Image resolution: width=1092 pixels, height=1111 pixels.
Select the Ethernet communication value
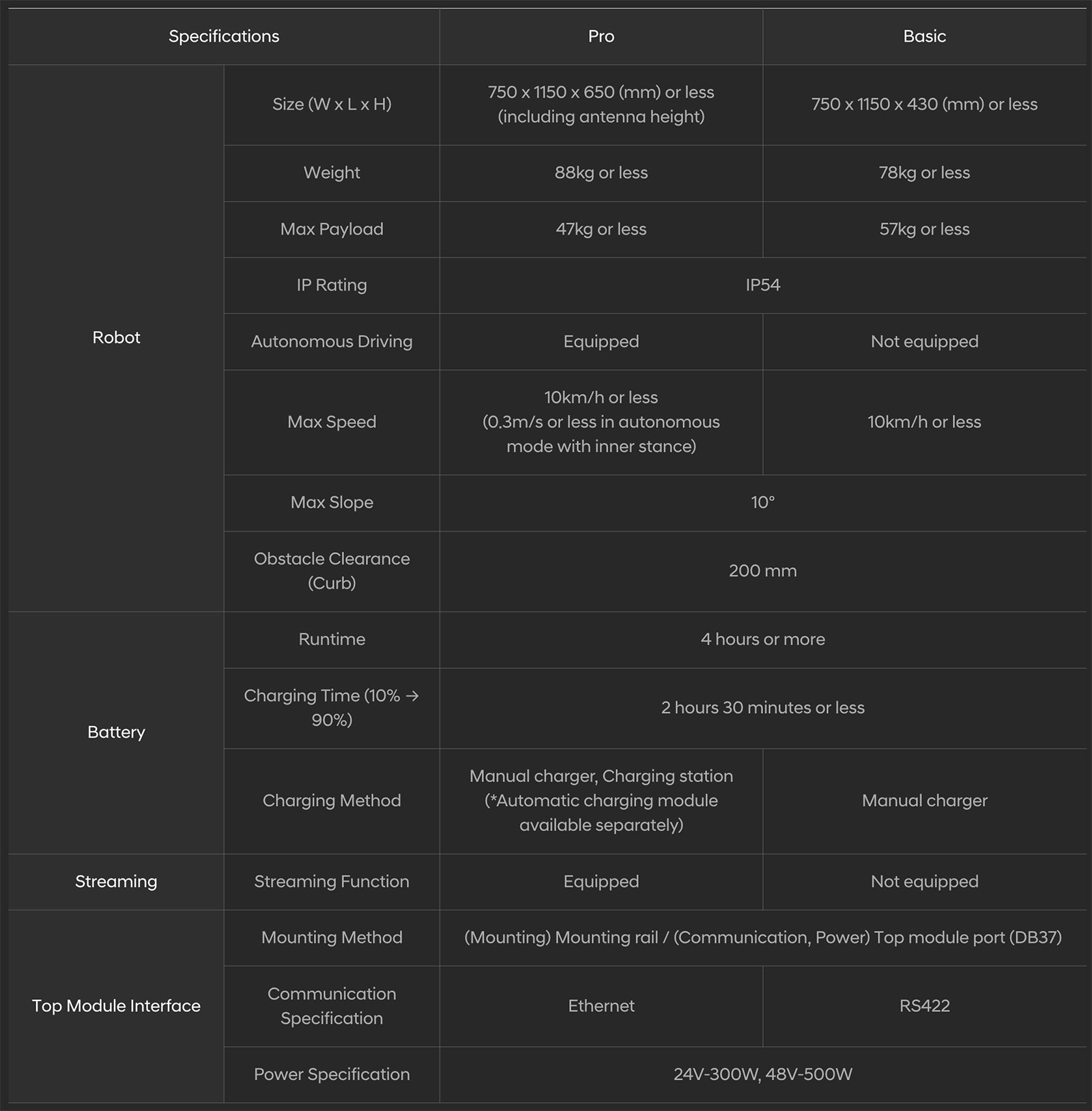click(601, 1006)
